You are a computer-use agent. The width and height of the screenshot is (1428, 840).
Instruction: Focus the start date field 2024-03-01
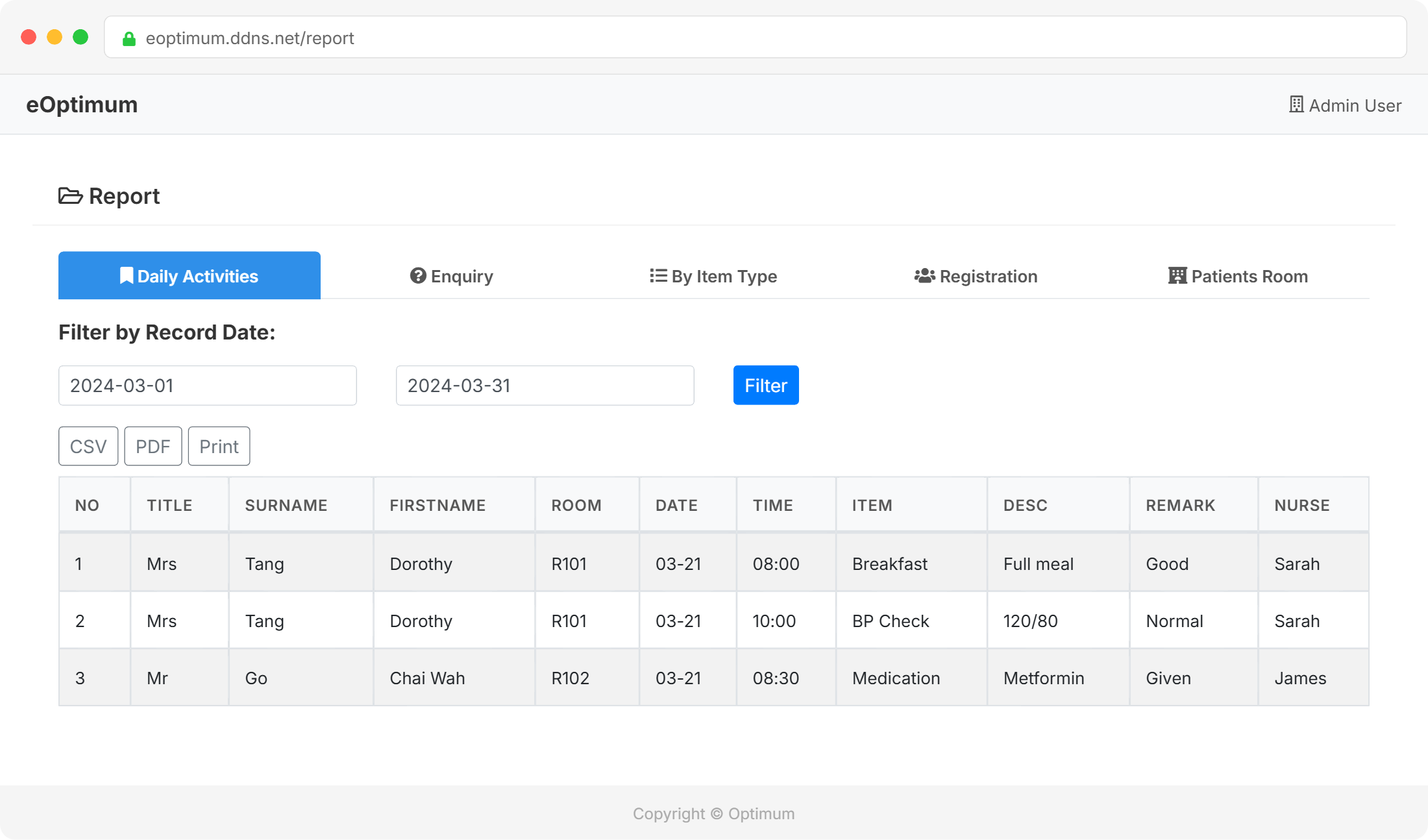208,386
